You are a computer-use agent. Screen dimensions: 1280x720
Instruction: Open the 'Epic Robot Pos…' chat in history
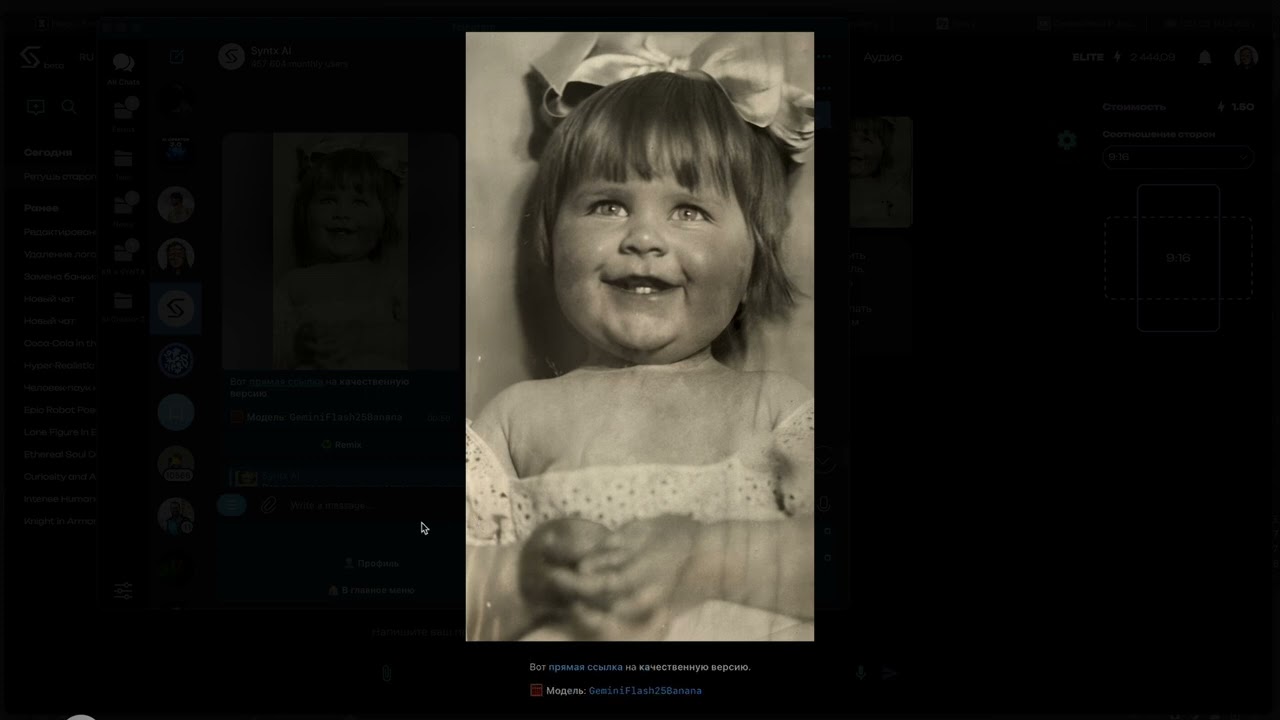pyautogui.click(x=60, y=410)
